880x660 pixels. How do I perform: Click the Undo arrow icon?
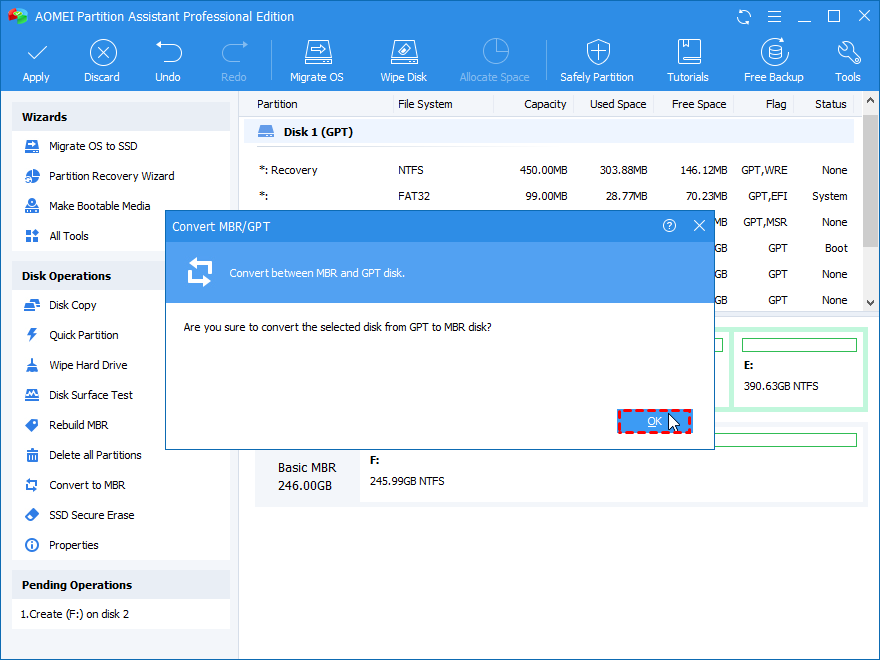tap(168, 53)
